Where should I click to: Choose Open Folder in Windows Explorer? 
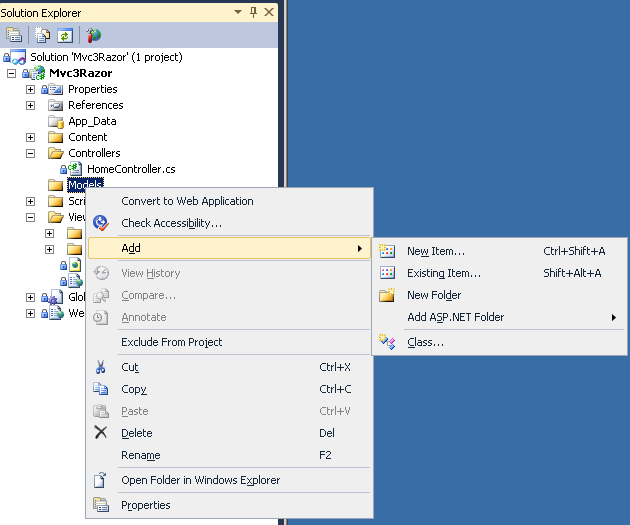pyautogui.click(x=229, y=480)
